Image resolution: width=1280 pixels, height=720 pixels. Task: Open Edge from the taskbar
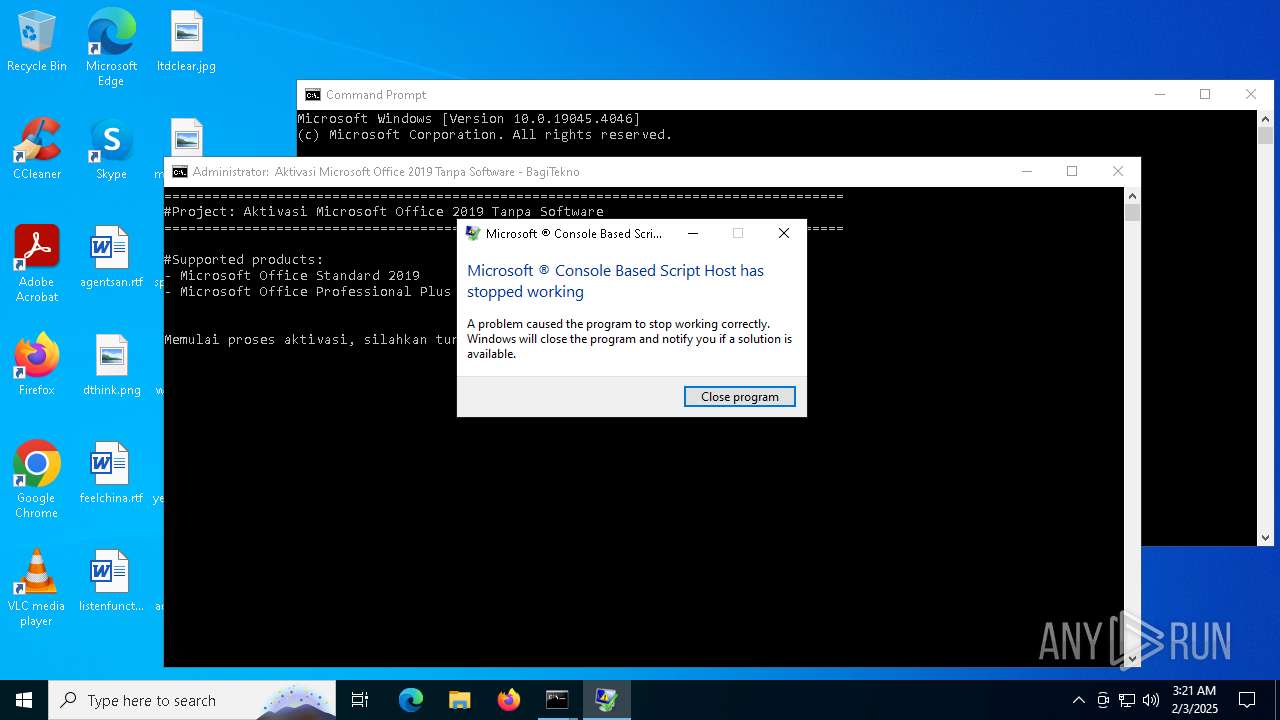click(x=411, y=700)
